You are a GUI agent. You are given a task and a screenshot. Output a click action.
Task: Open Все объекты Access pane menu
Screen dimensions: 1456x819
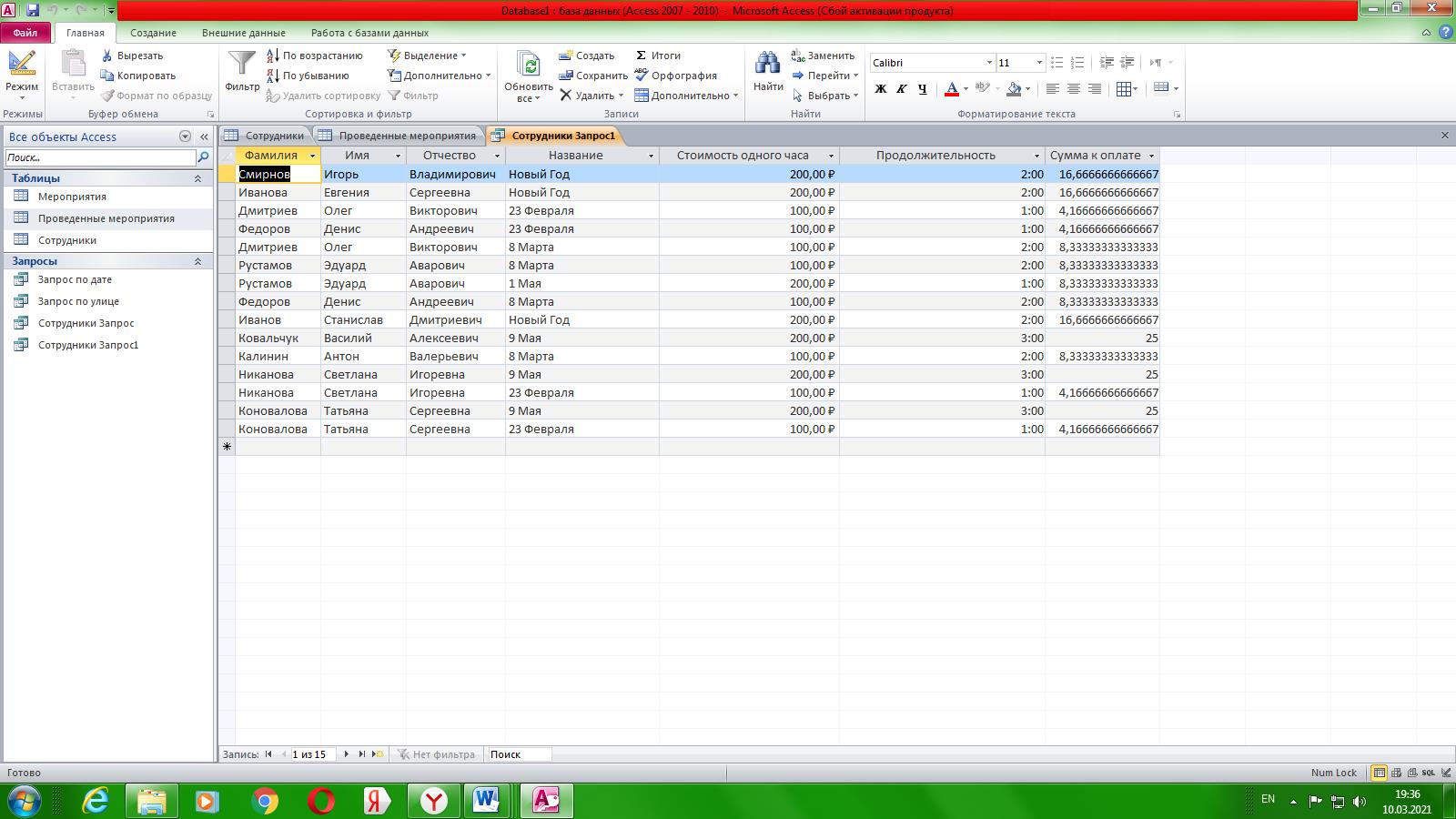(185, 136)
